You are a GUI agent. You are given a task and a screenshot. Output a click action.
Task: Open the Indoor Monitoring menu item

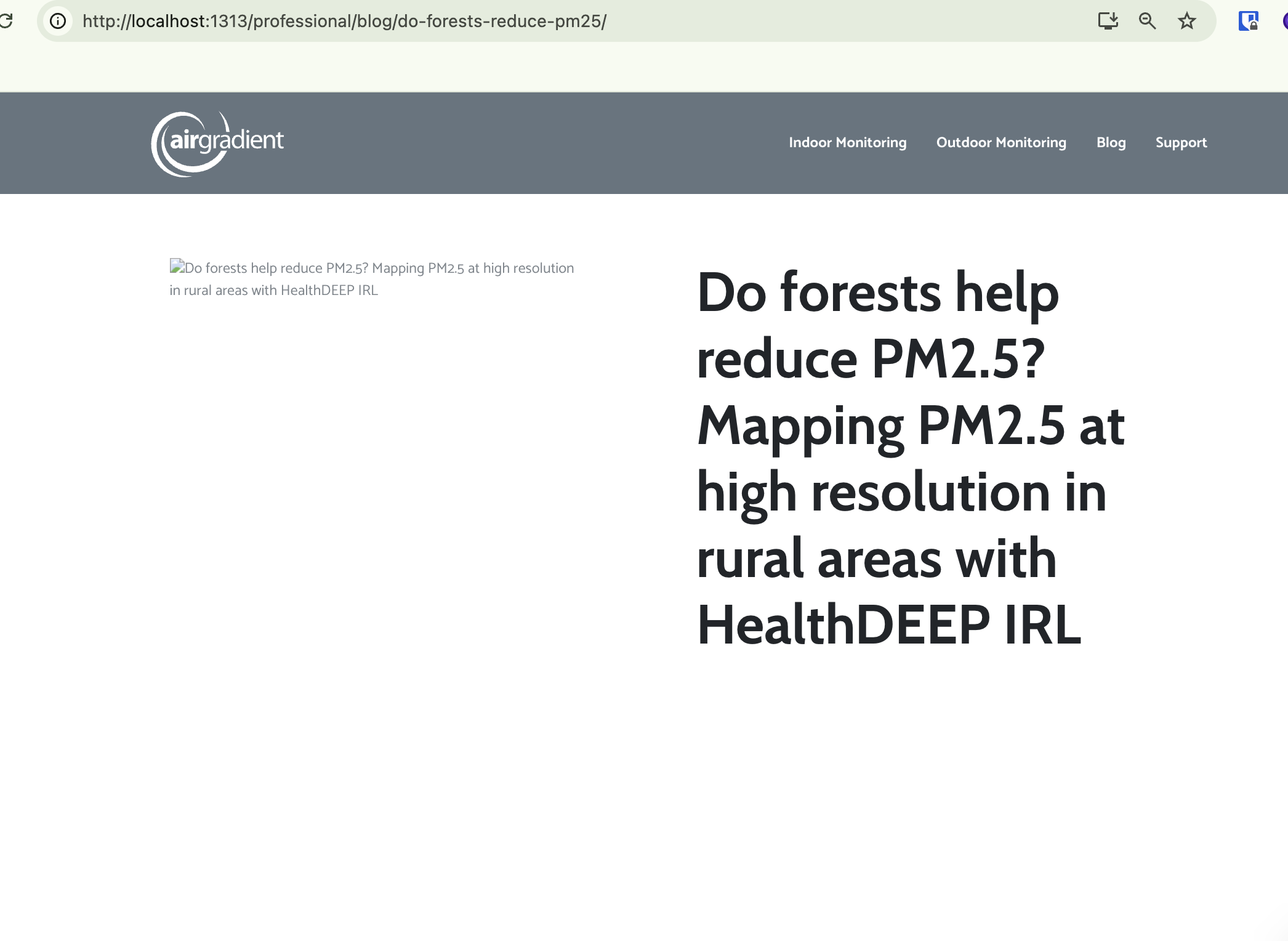[x=847, y=142]
